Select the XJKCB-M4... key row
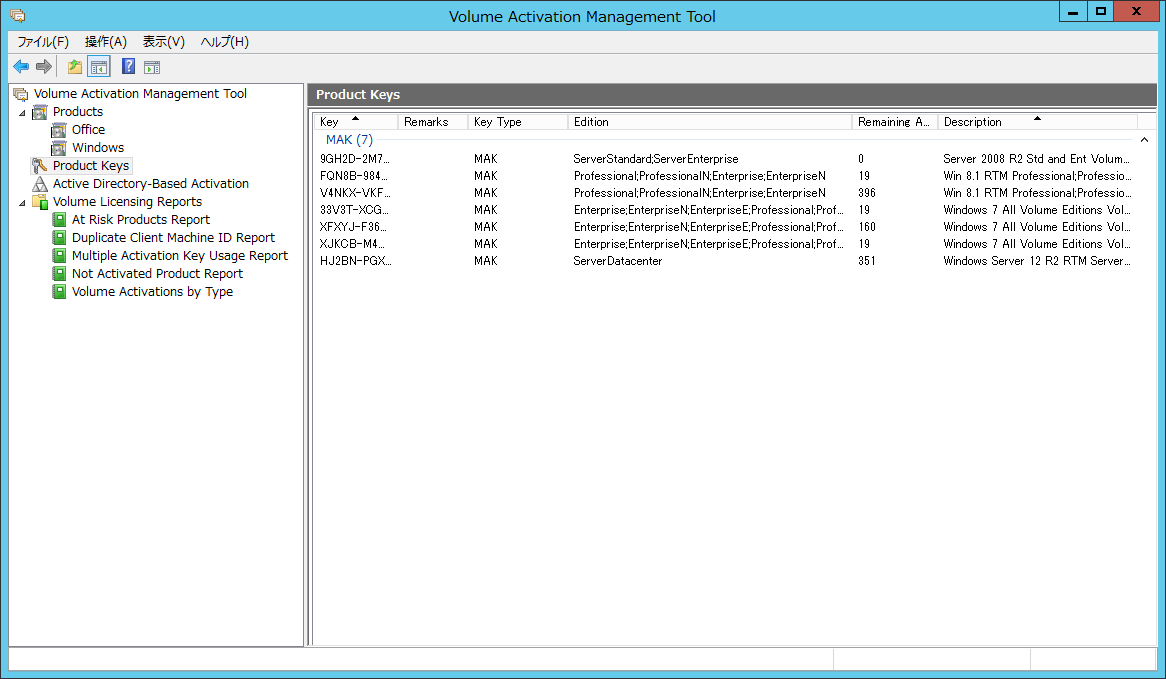1166x679 pixels. 725,245
